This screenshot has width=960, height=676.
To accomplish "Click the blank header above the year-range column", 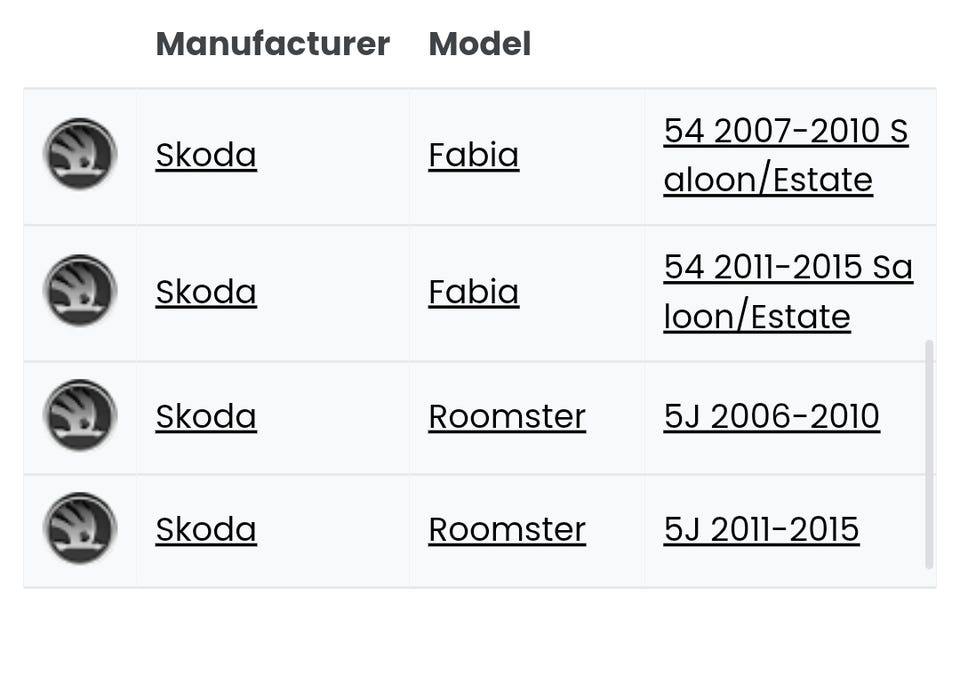I will coord(790,44).
